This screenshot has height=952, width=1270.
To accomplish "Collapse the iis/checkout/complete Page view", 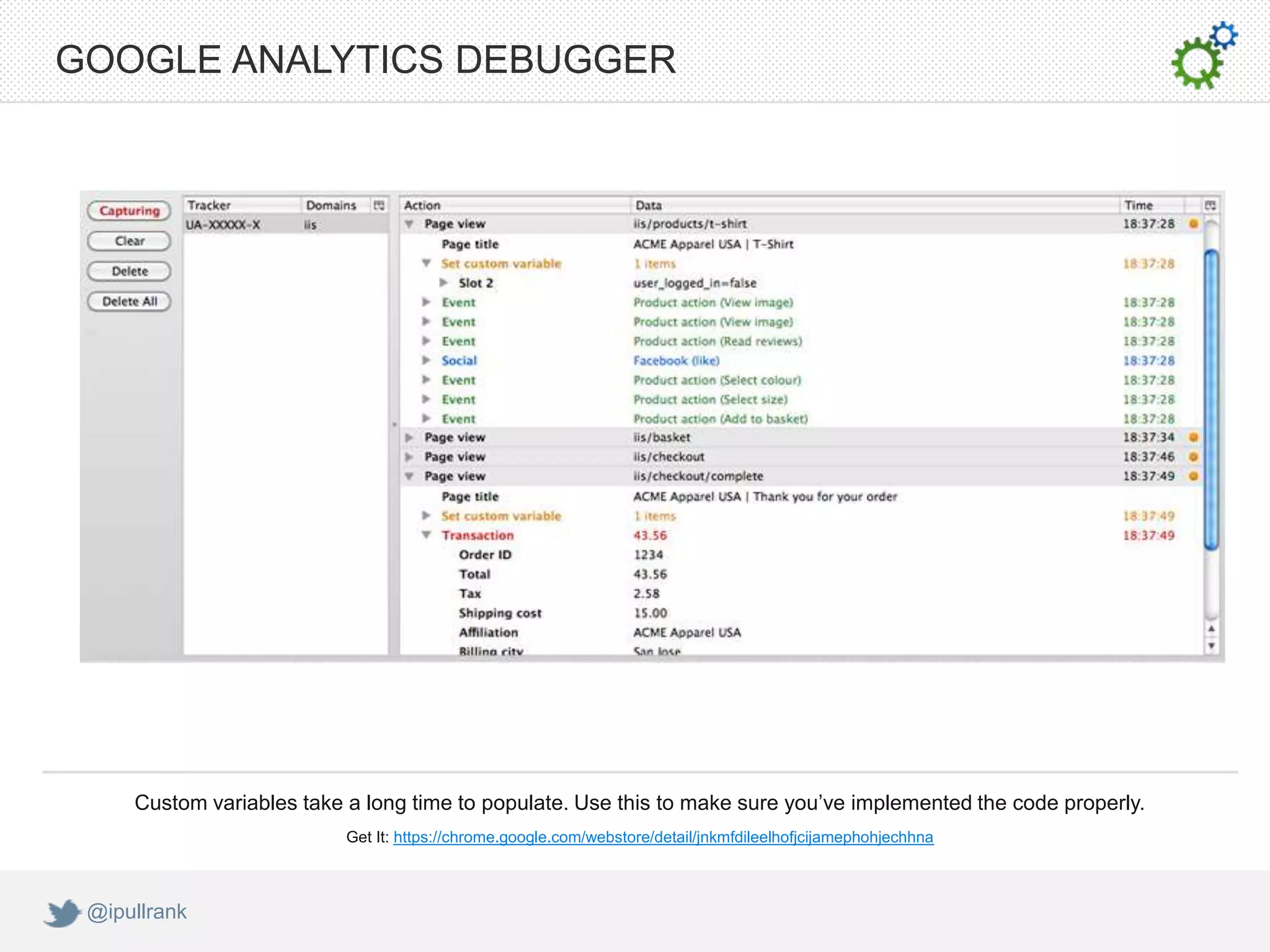I will tap(409, 477).
